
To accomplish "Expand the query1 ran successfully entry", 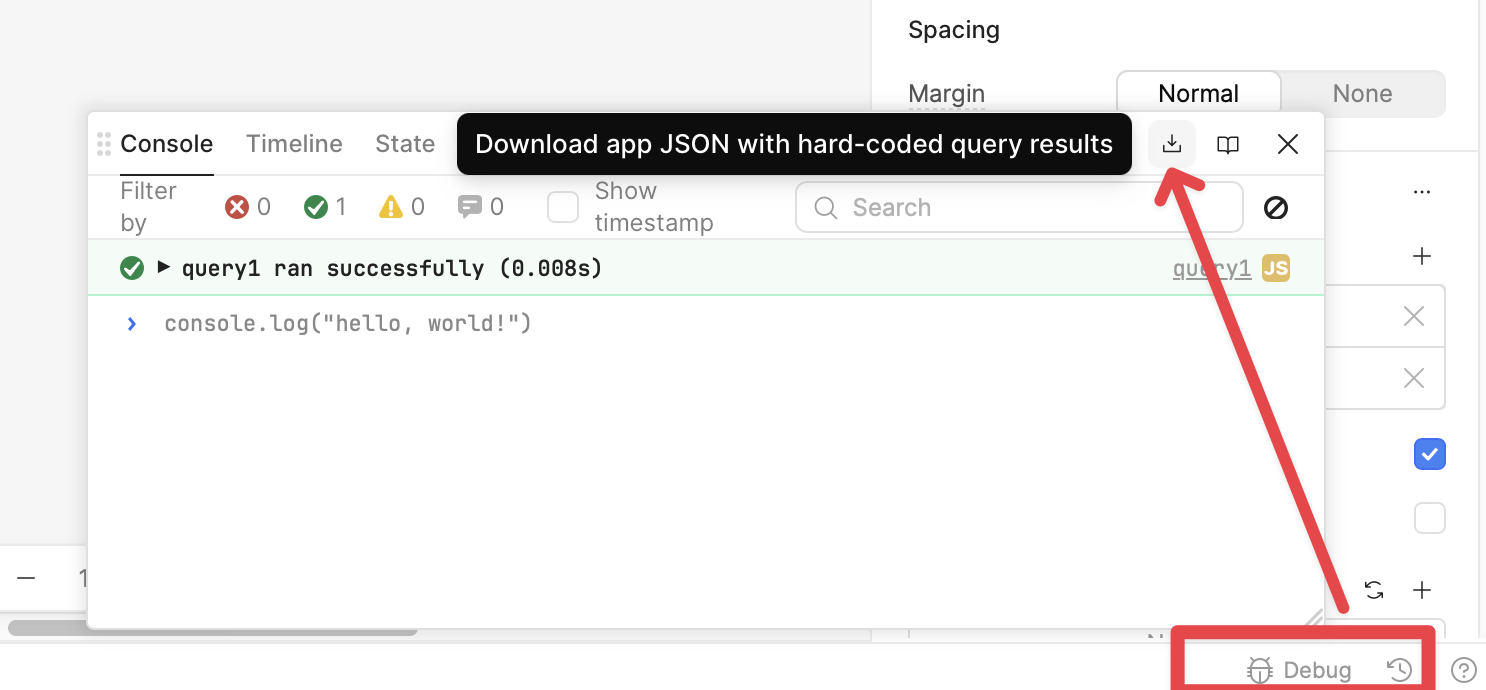I will click(164, 267).
